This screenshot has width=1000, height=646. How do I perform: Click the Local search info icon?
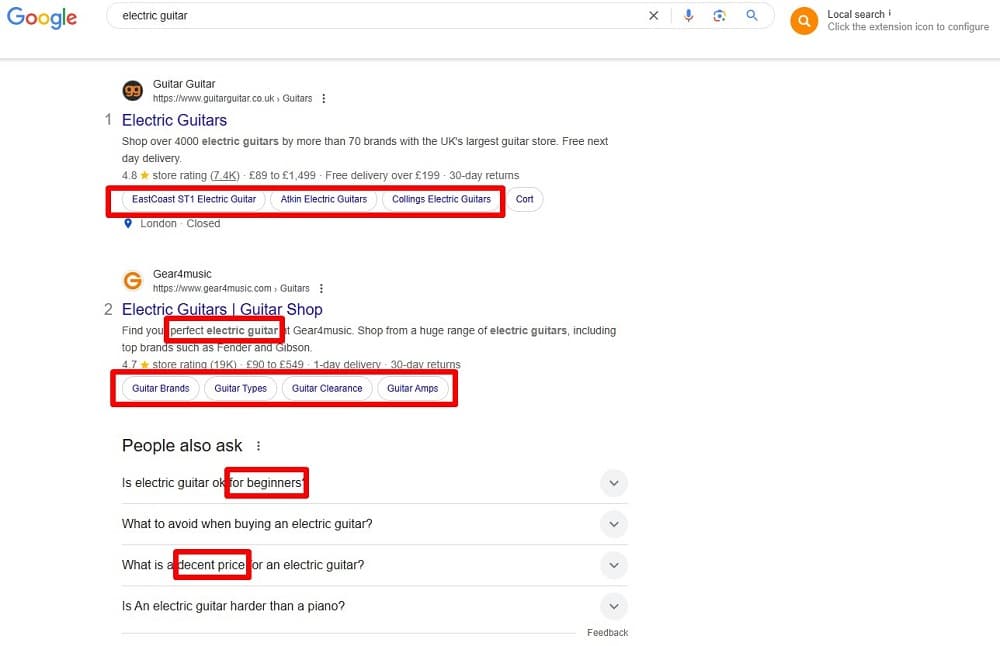[890, 13]
